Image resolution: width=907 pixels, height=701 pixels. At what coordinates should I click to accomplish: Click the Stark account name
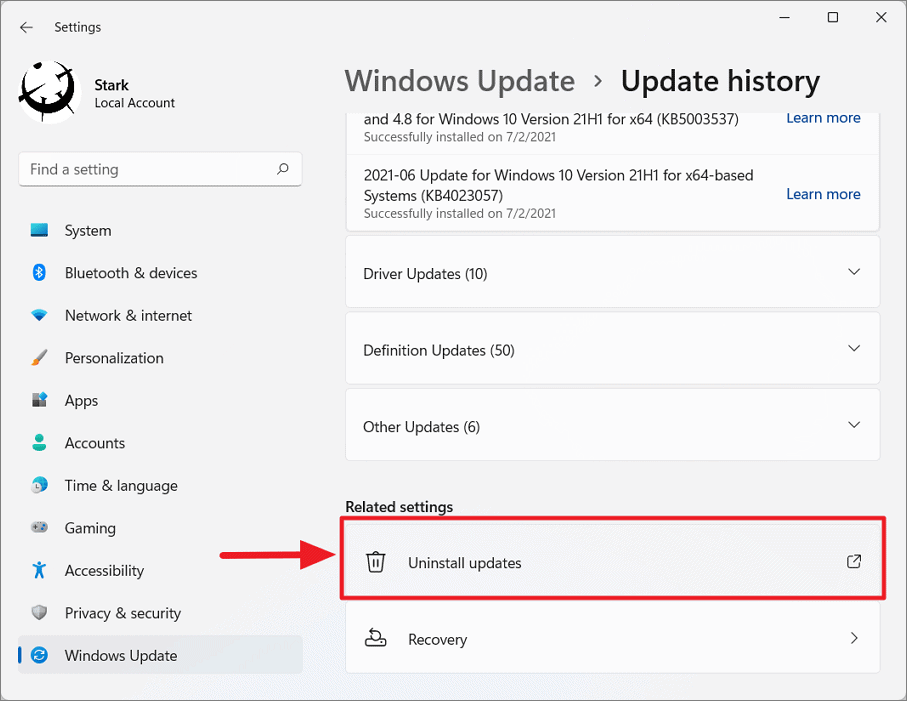tap(111, 85)
